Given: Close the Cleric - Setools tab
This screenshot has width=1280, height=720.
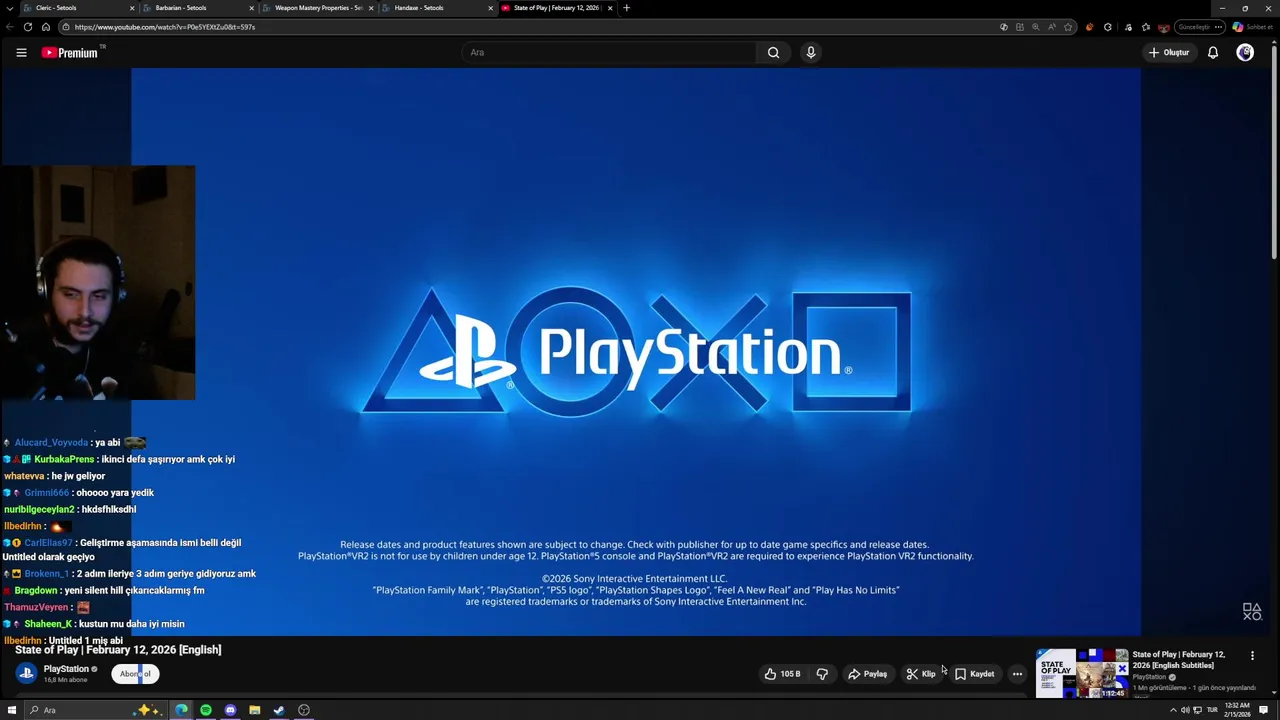Looking at the screenshot, I should [132, 8].
